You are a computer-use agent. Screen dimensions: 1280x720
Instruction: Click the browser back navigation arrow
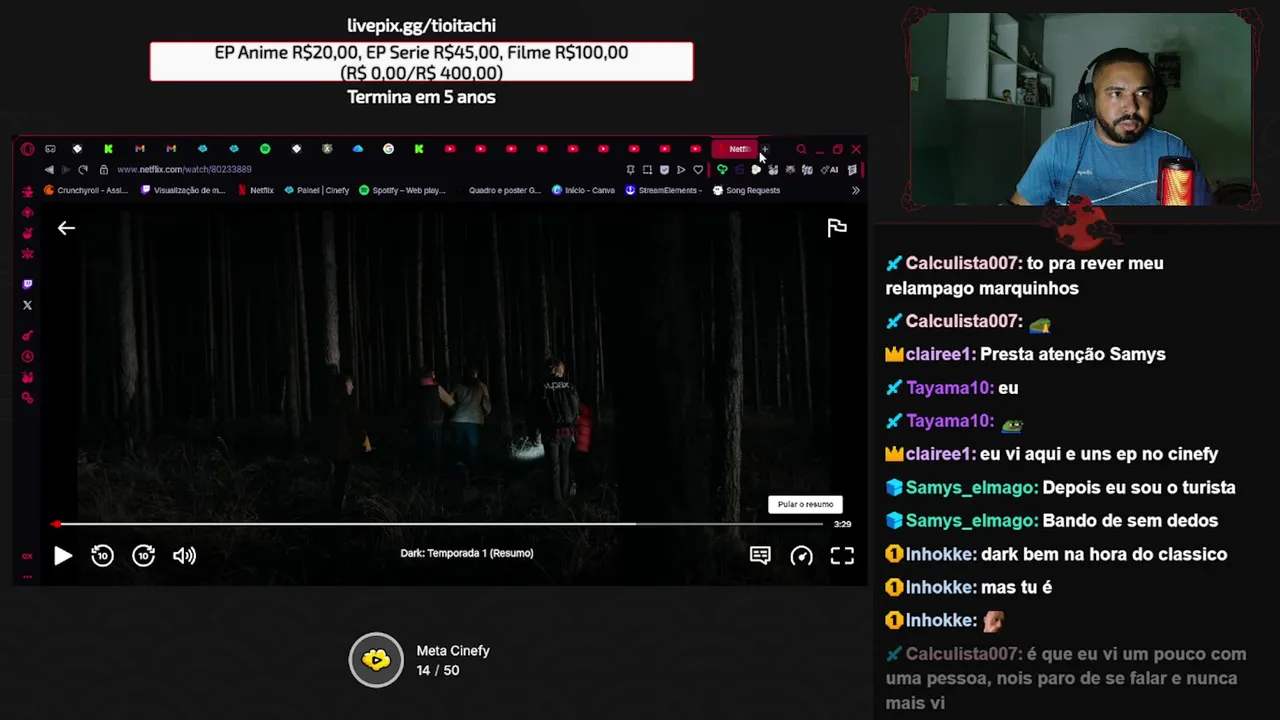(49, 170)
